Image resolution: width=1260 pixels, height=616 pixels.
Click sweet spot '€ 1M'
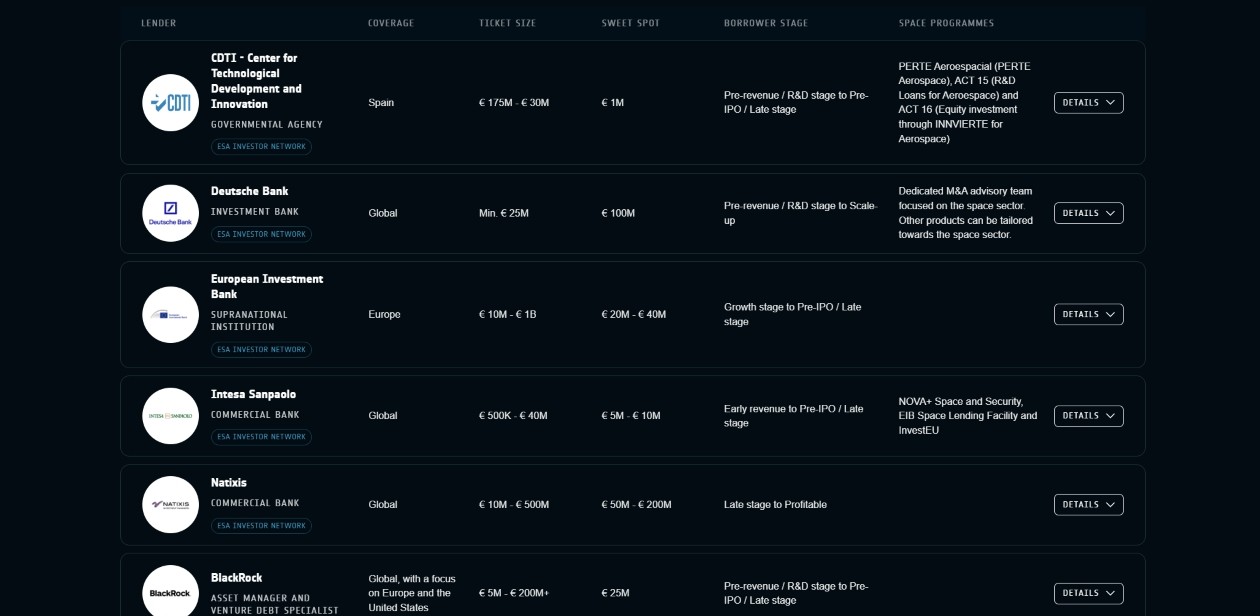(612, 103)
